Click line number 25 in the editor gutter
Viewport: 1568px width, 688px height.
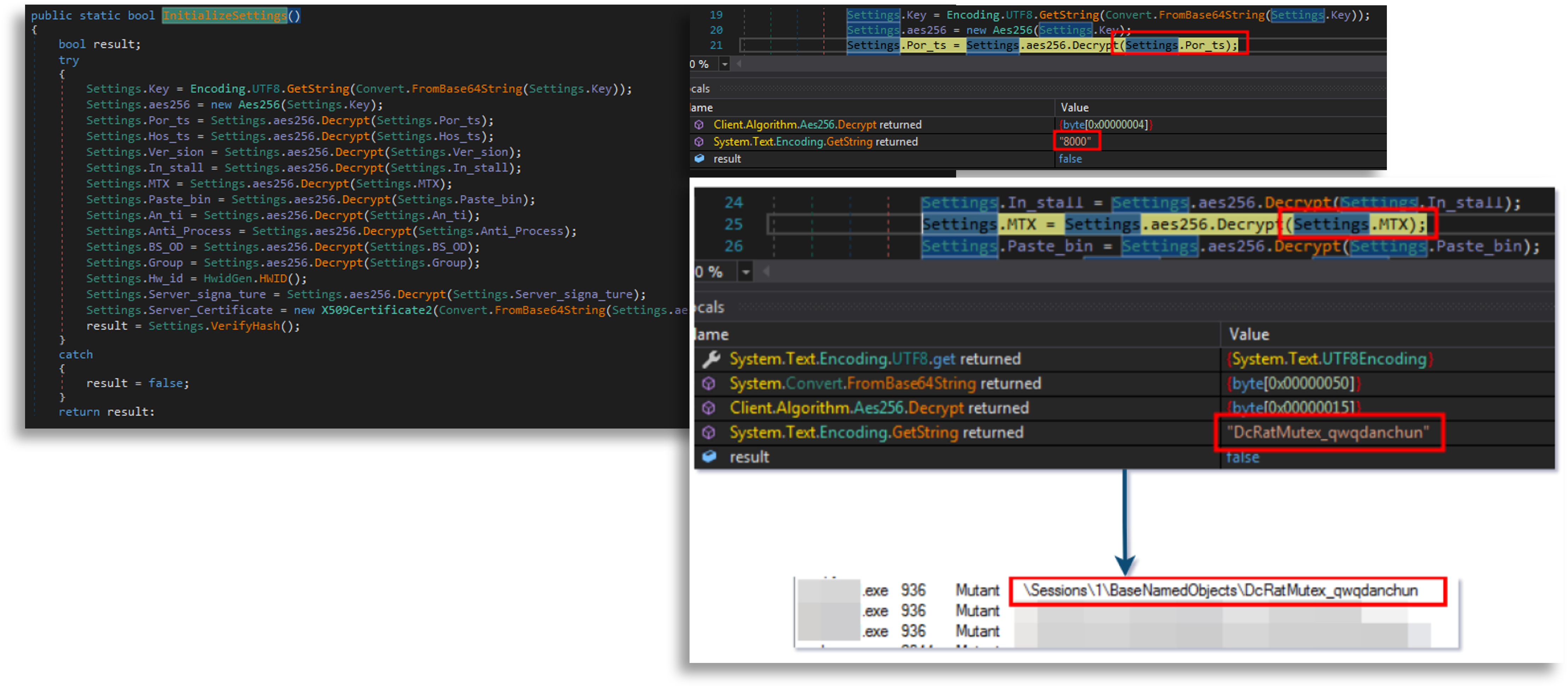(733, 225)
